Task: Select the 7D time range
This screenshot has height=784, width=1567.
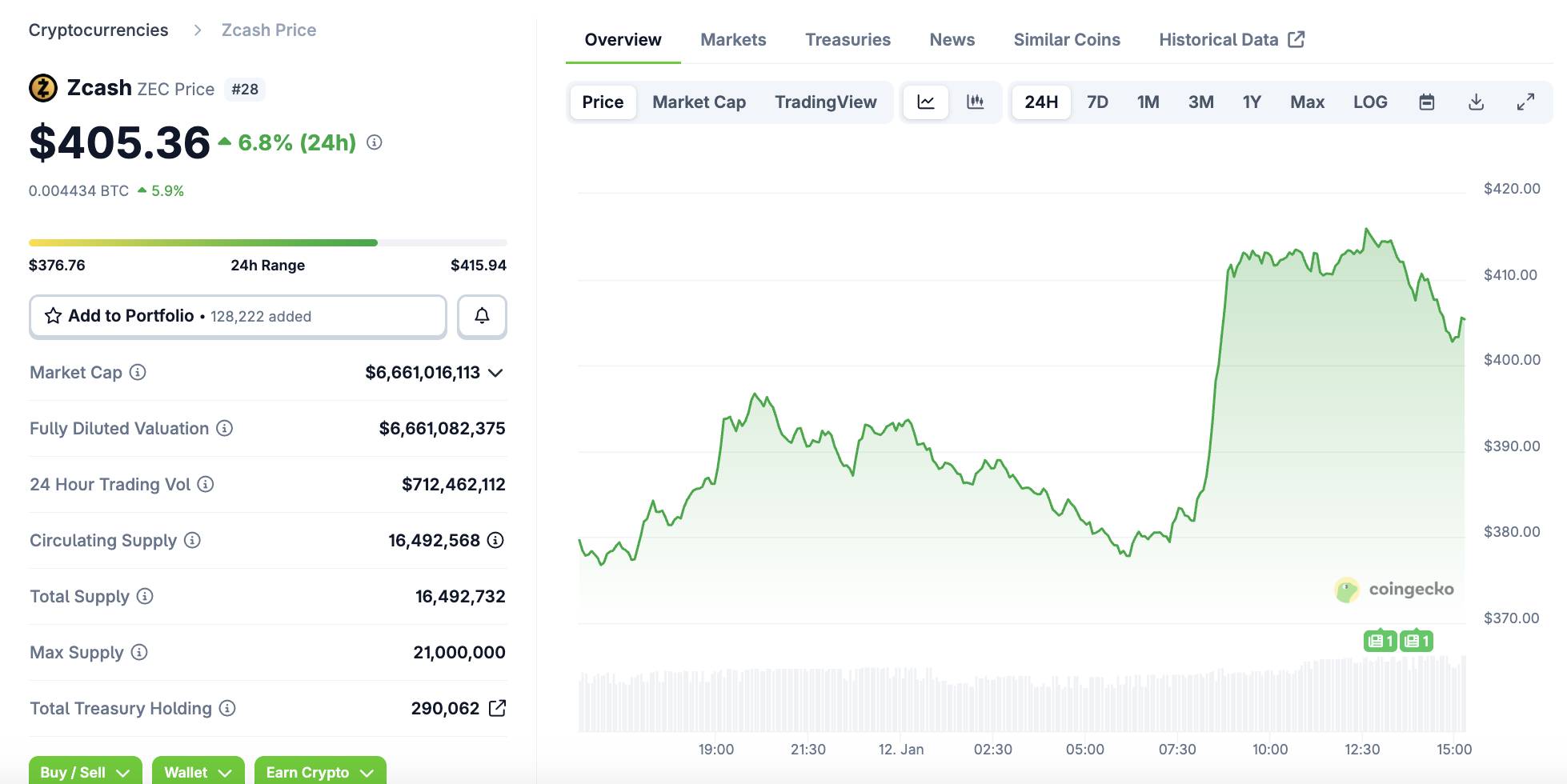Action: [1097, 102]
